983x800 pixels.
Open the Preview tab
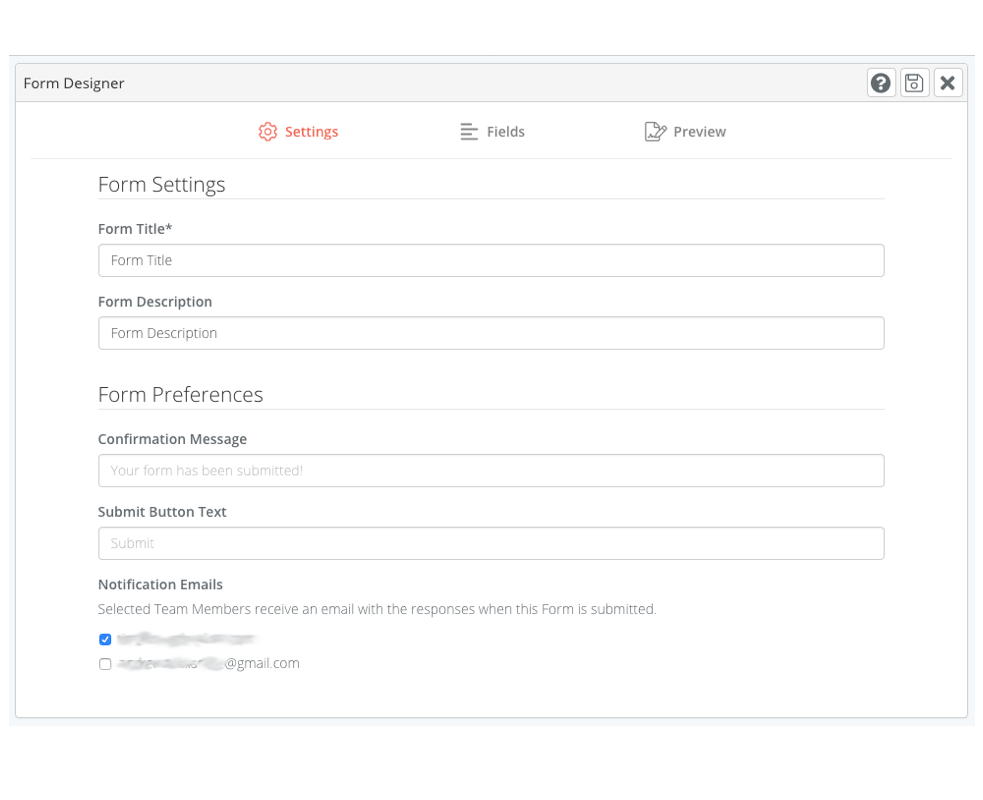pos(699,131)
